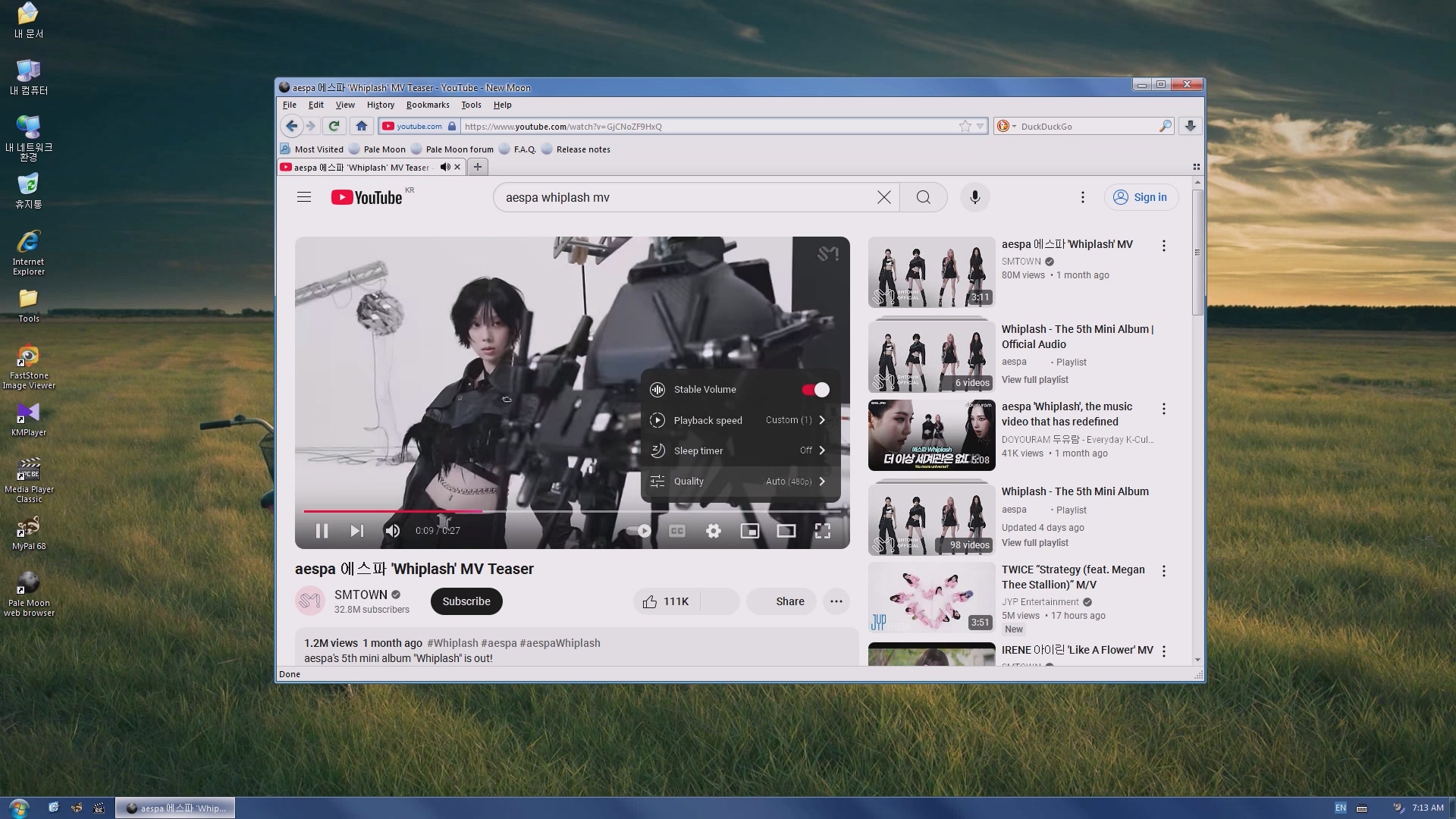Turn off the Stable Volume toggle
1456x819 pixels.
pyautogui.click(x=815, y=390)
